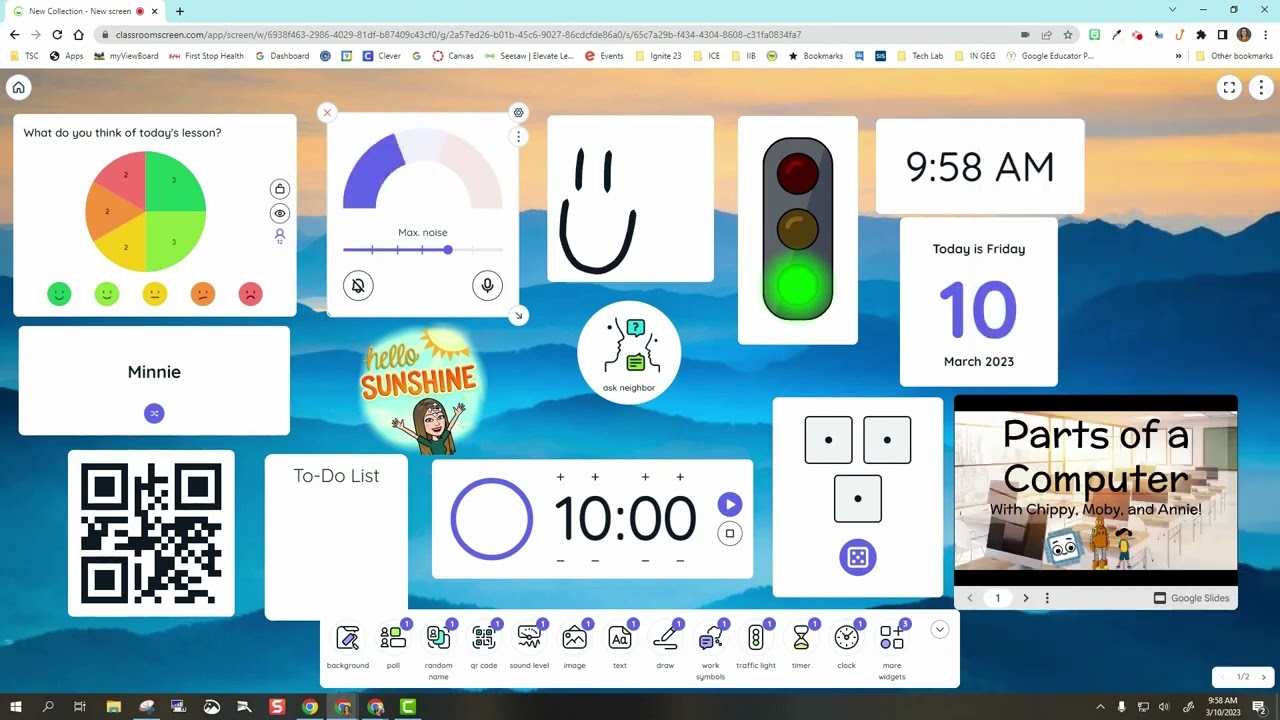Open the Chrome tab search chevron
The height and width of the screenshot is (720, 1280).
[1172, 10]
